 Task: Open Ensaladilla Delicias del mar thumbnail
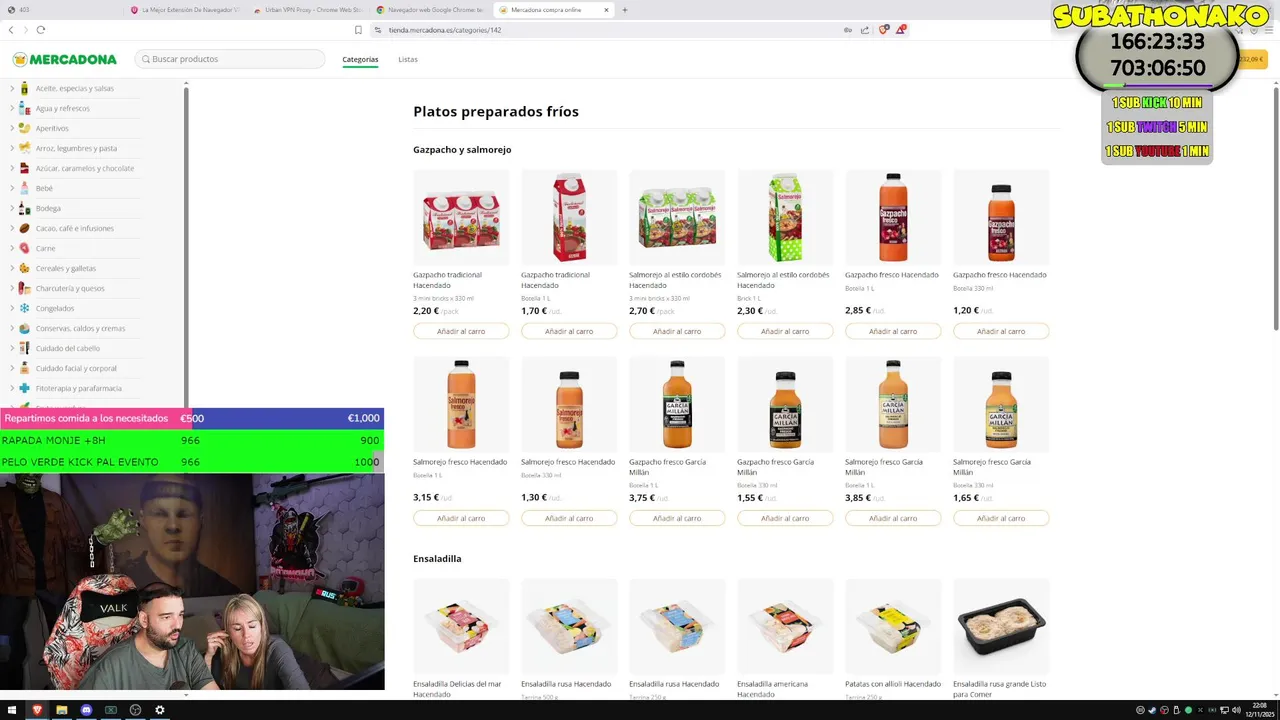pyautogui.click(x=461, y=626)
